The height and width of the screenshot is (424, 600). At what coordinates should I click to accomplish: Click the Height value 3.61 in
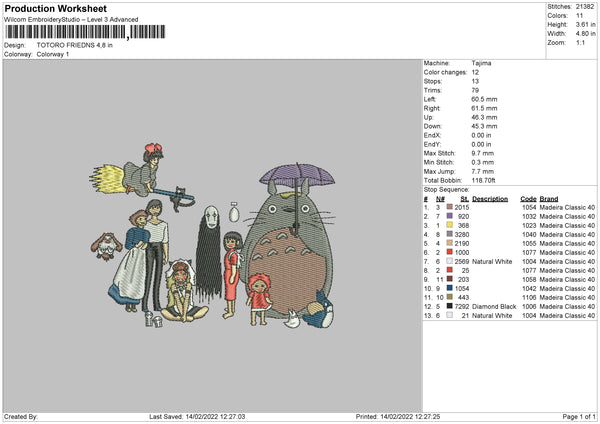coord(585,24)
